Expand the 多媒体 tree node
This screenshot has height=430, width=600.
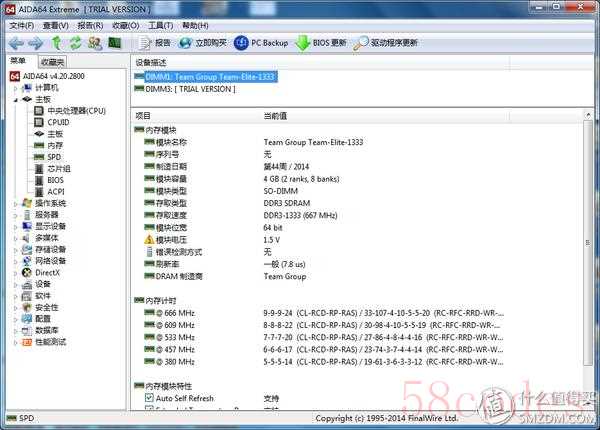point(15,239)
